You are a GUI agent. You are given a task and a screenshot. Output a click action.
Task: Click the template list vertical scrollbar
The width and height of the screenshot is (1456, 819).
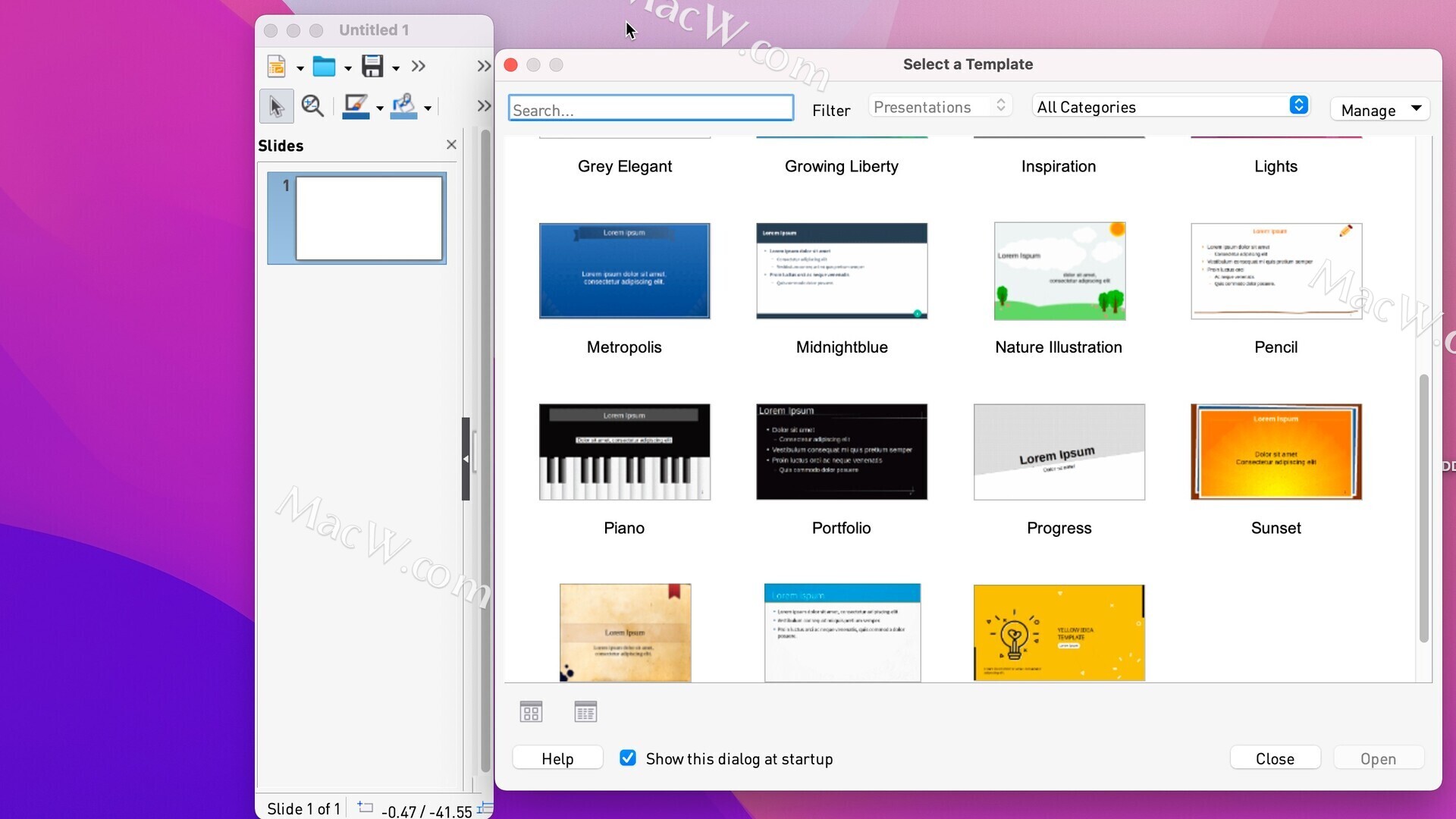pos(1424,507)
